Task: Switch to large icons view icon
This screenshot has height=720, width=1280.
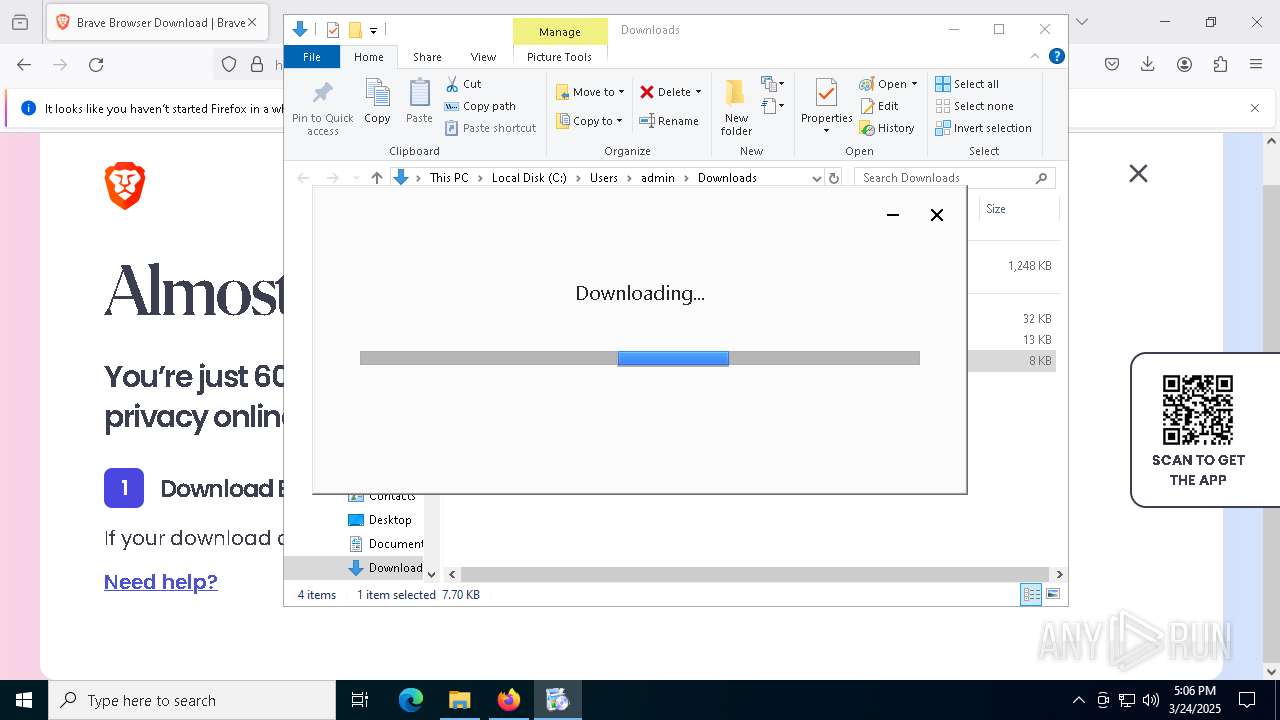Action: click(x=1053, y=595)
